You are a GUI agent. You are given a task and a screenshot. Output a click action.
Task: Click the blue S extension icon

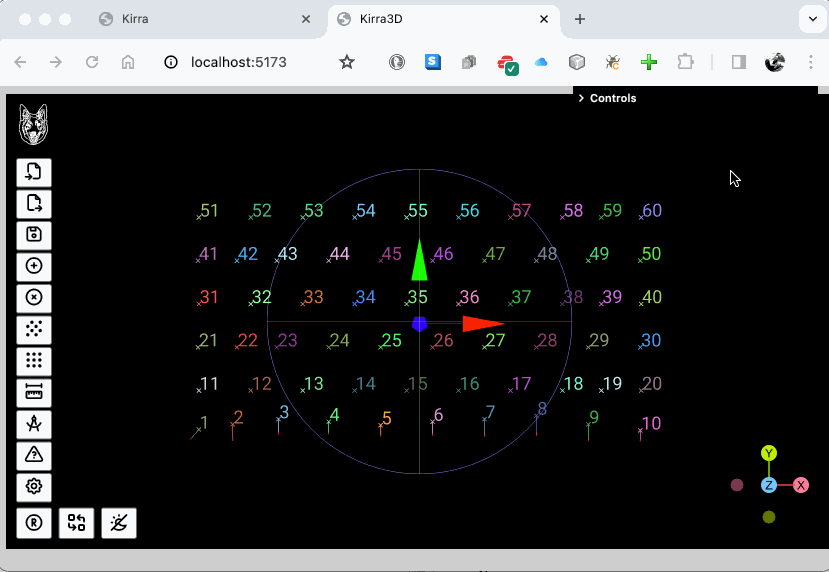coord(432,62)
